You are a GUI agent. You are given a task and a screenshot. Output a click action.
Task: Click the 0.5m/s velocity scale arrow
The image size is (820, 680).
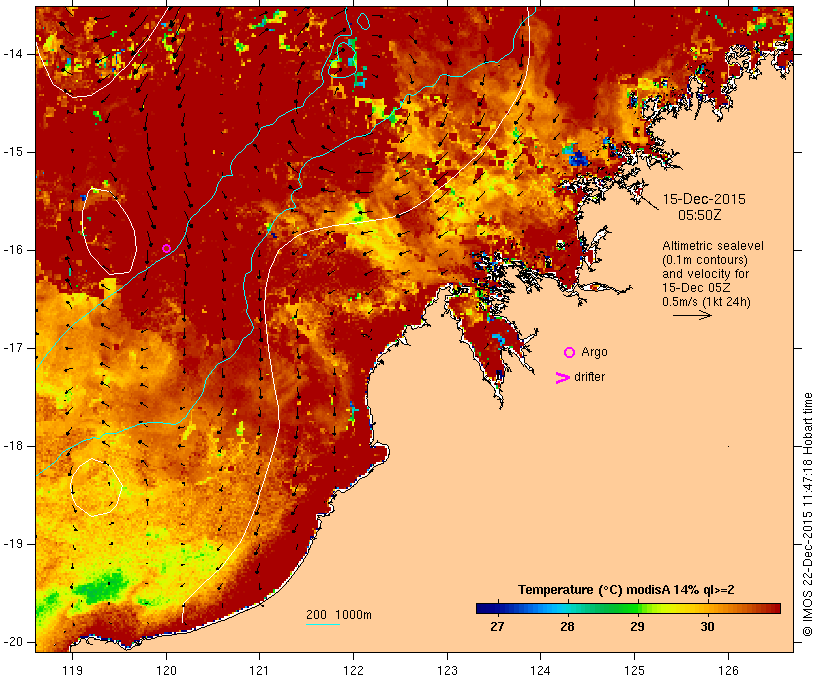pyautogui.click(x=692, y=315)
